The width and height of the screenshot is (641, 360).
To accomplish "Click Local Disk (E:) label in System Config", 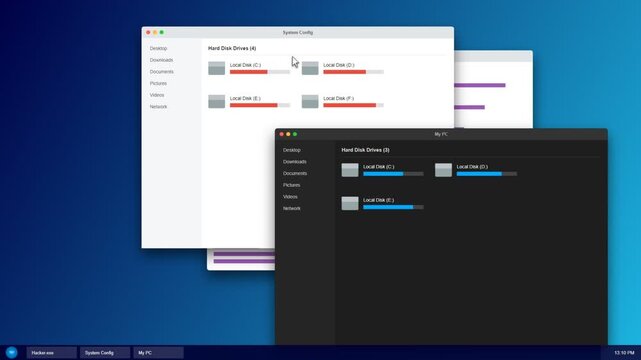I will point(245,98).
